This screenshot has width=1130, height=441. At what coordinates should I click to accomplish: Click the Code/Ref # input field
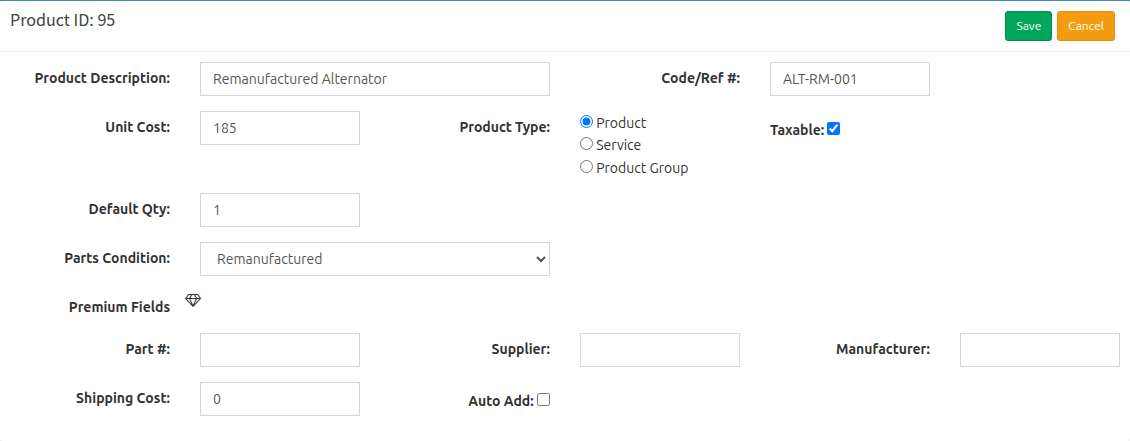click(x=850, y=79)
